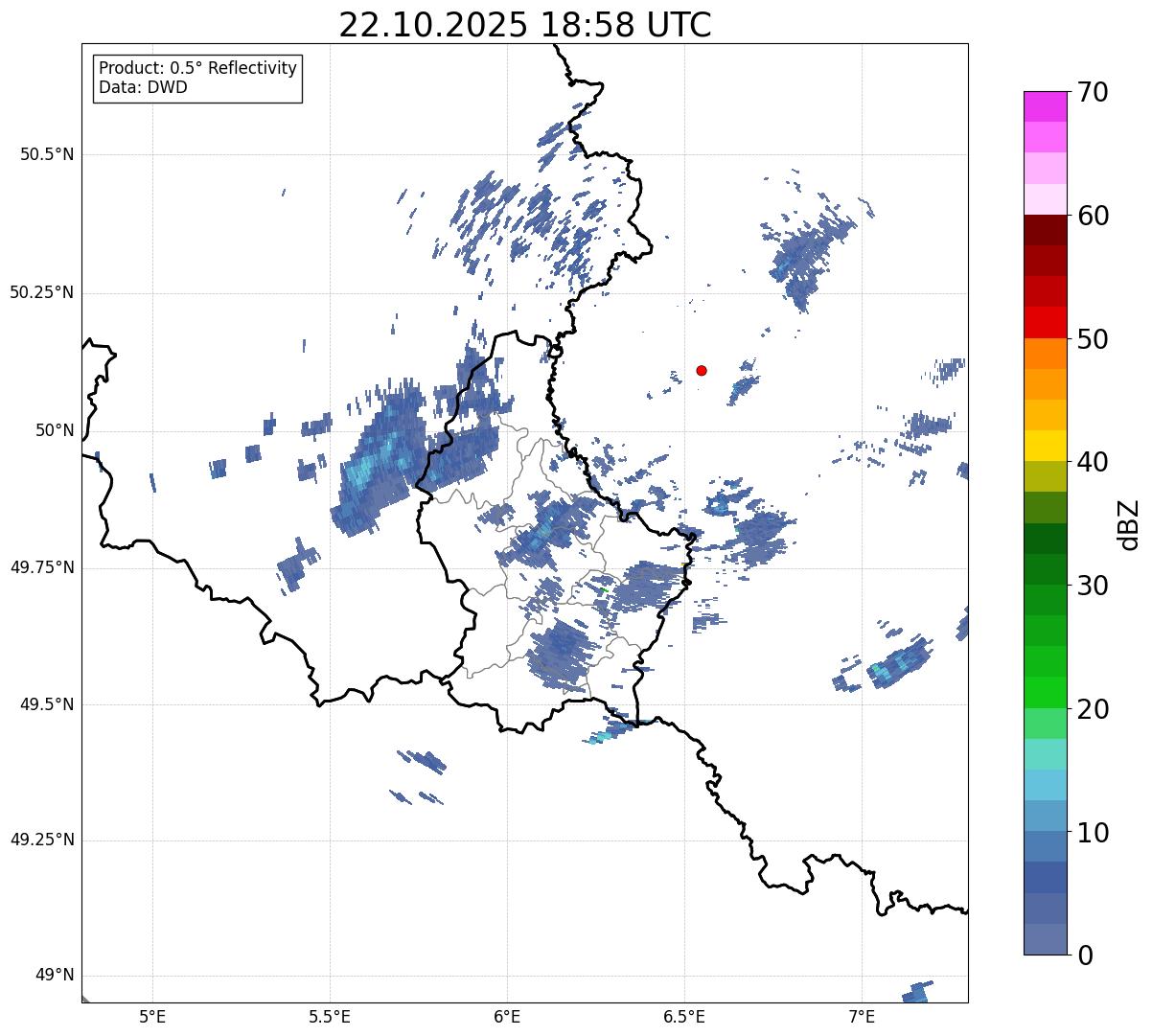Click the '50°N' latitude label
This screenshot has height=1036, width=1152.
pyautogui.click(x=54, y=430)
